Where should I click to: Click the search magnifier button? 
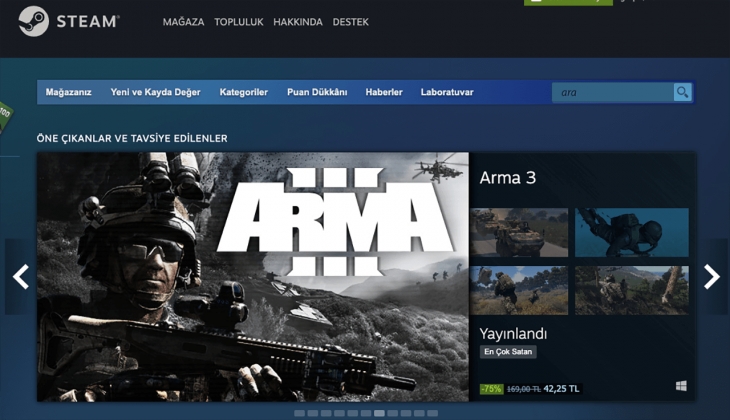[683, 92]
